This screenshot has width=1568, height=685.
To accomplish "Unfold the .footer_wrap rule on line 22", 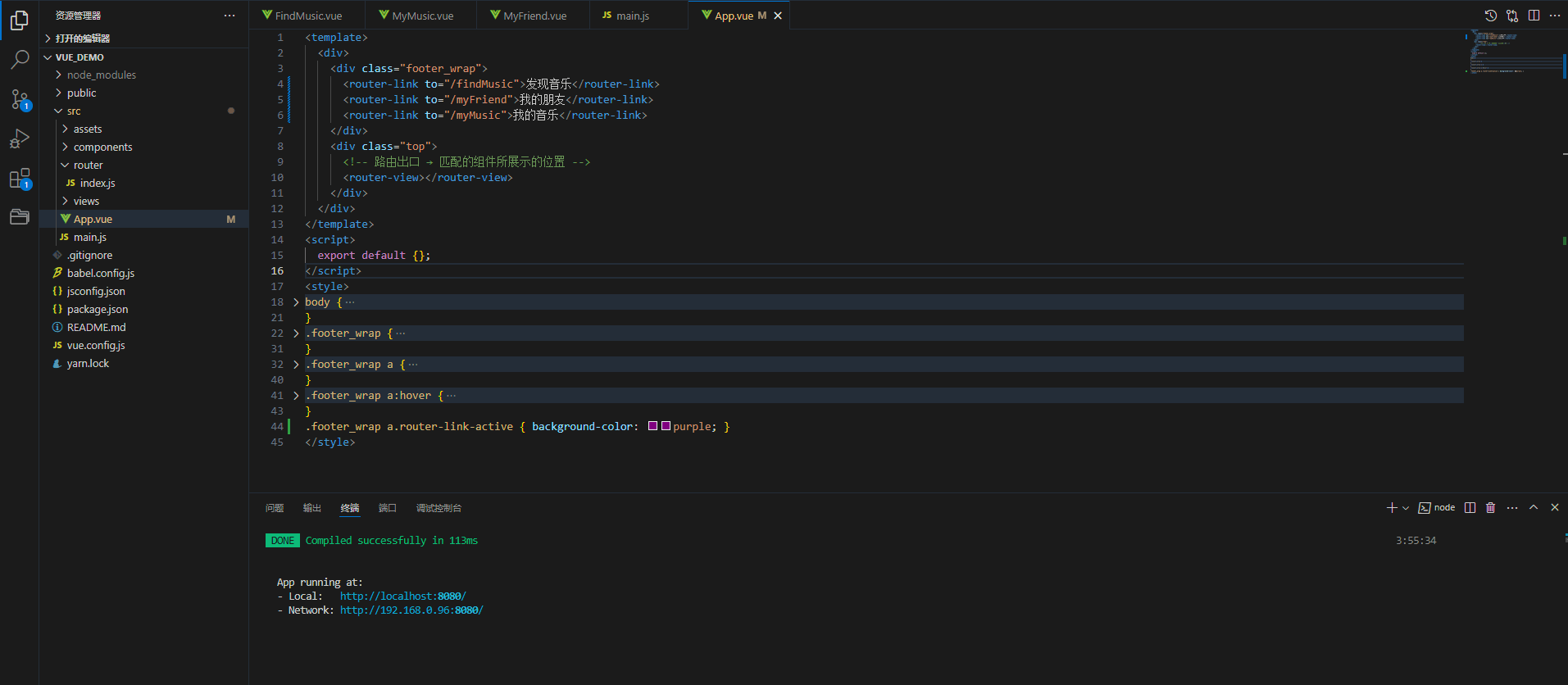I will click(296, 333).
